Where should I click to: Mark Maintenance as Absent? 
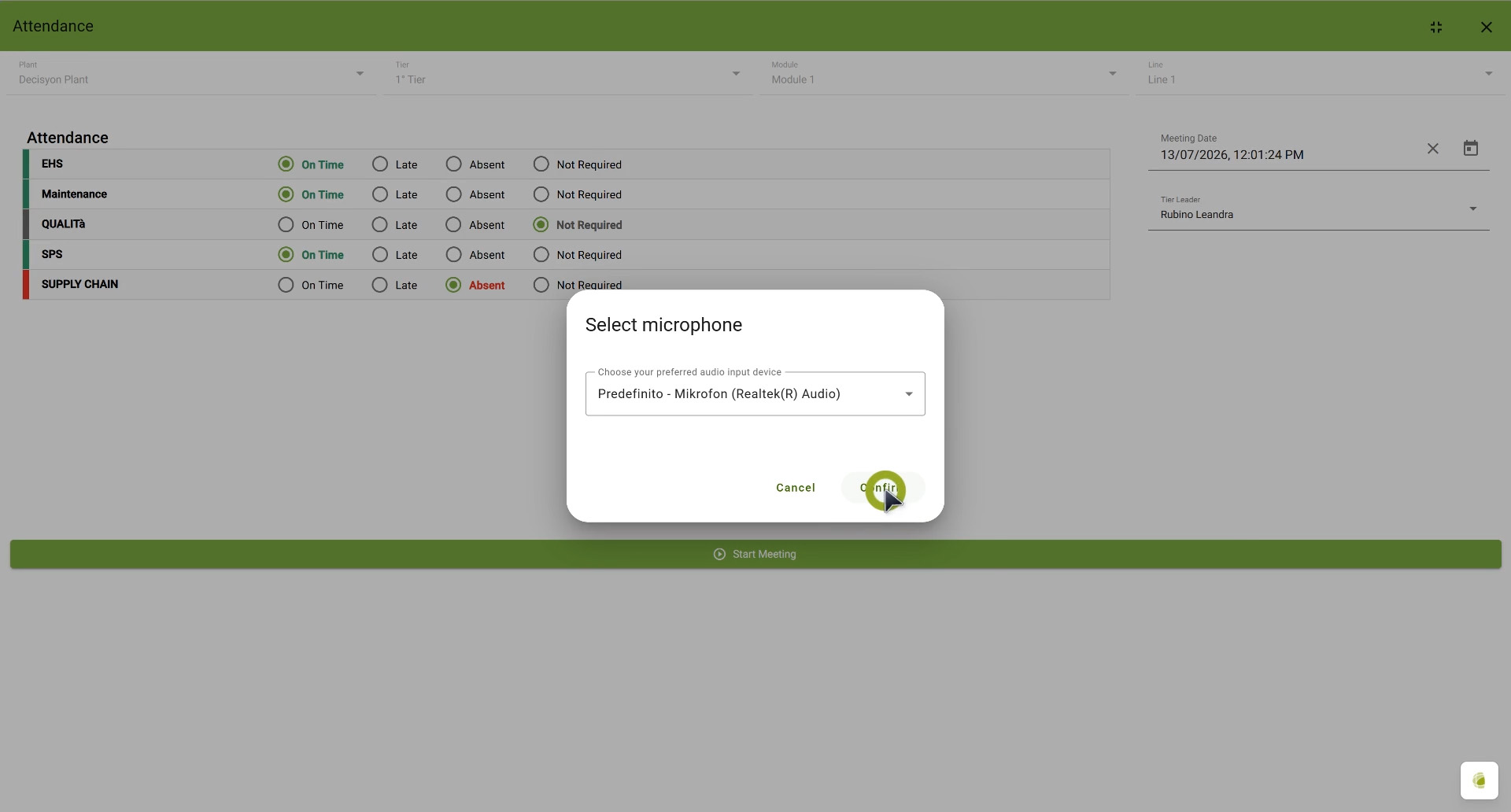coord(453,194)
